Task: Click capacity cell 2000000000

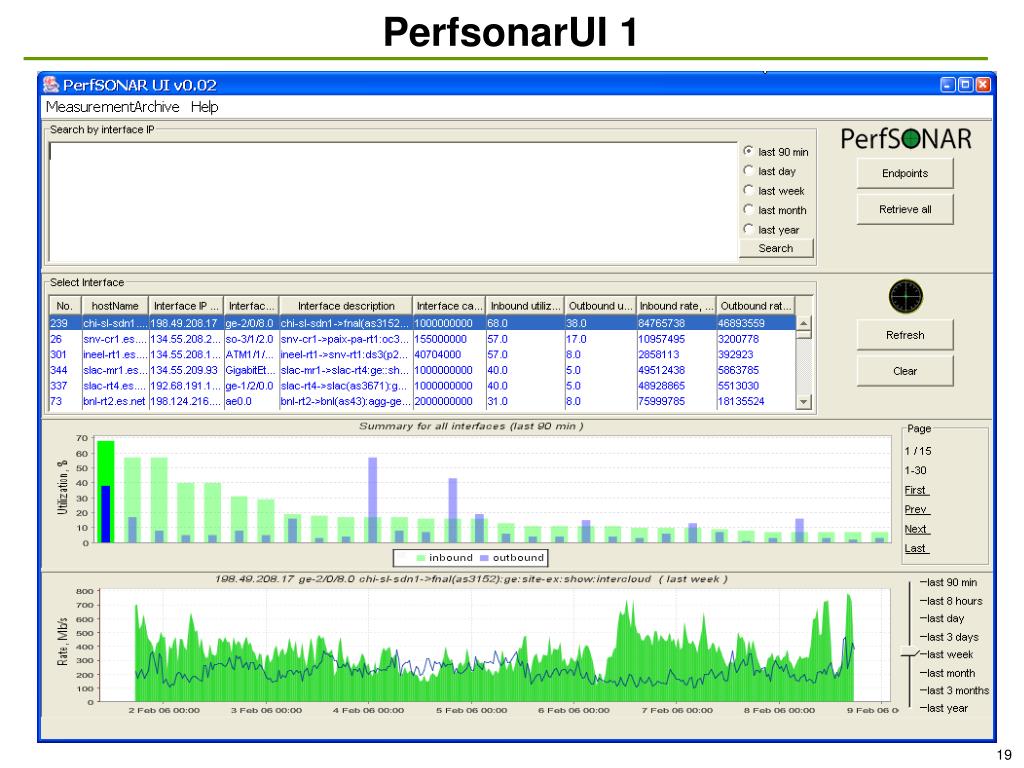Action: tap(449, 402)
